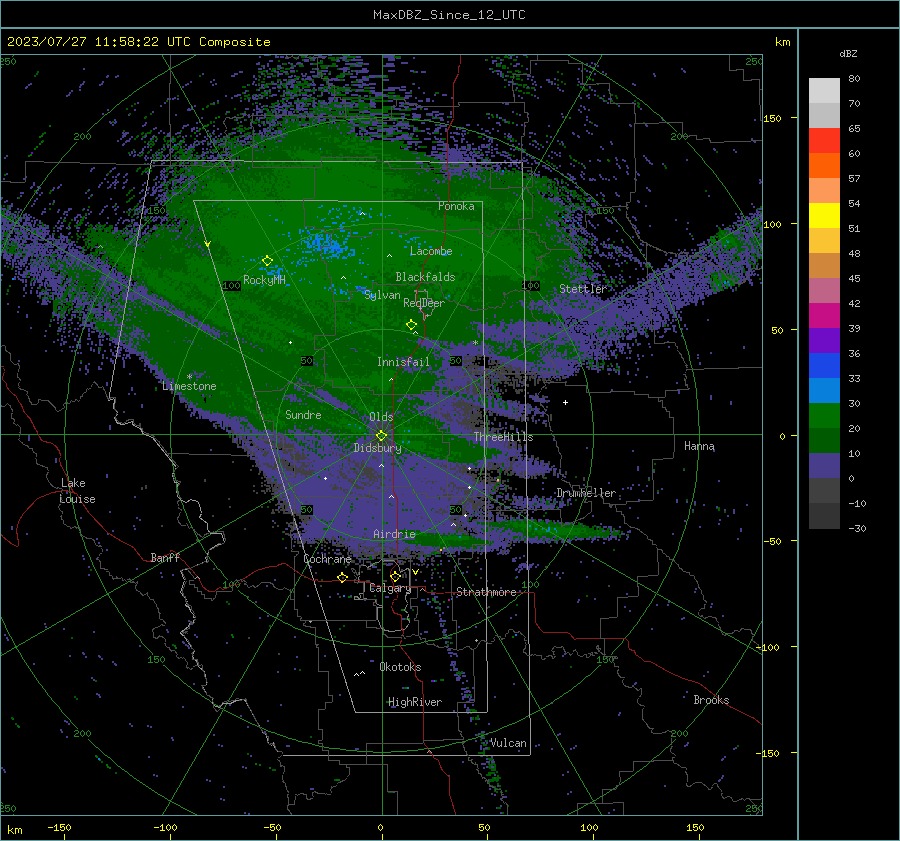The width and height of the screenshot is (900, 841).
Task: Click the yellow diamond radar site marker at Olds
Action: click(x=381, y=436)
